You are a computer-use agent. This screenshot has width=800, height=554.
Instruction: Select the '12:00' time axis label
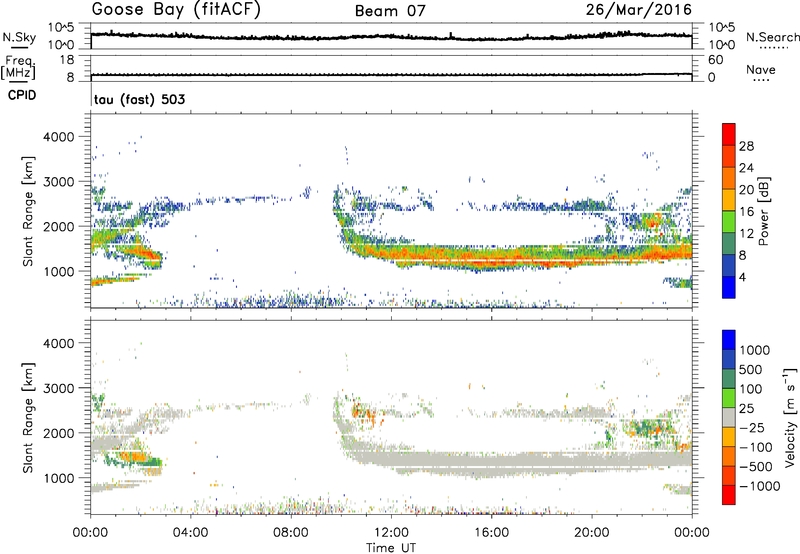point(391,533)
